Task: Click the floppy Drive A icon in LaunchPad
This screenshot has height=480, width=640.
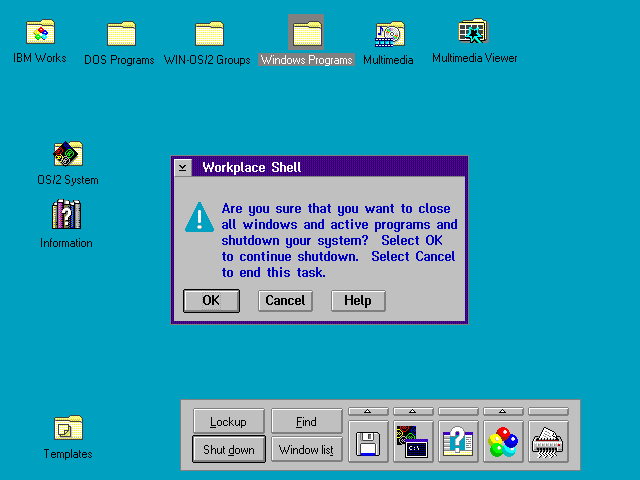Action: coord(368,442)
